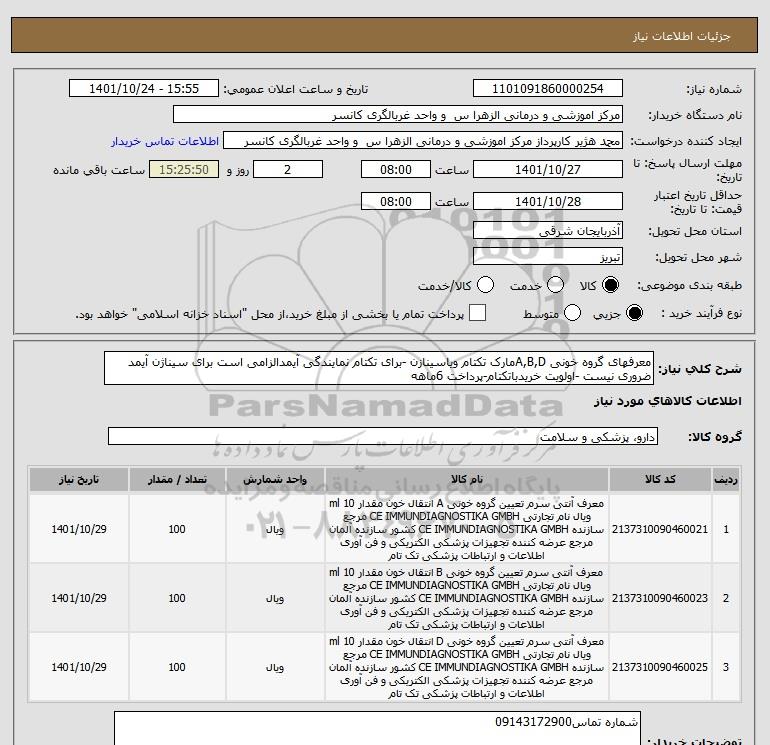Click the announcement date field 1401/10/24 - 15:55

click(x=144, y=88)
